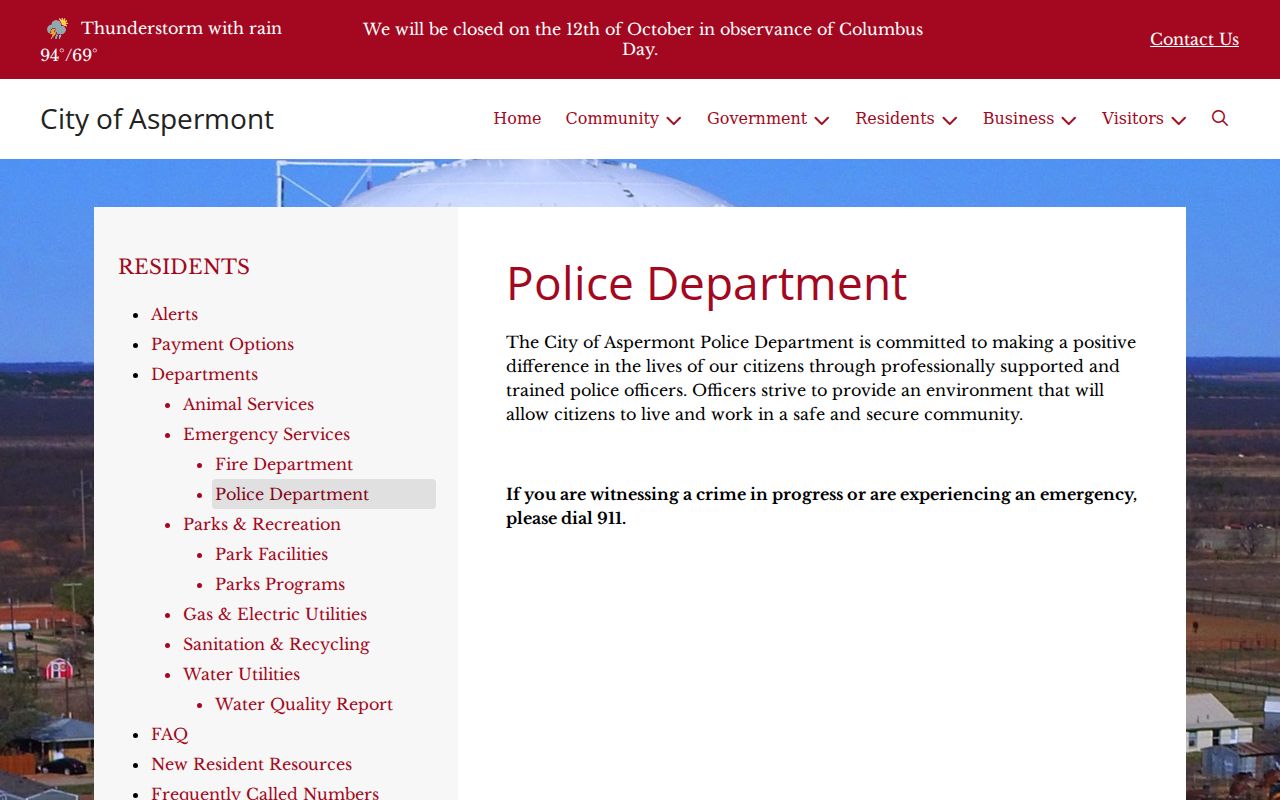Click the RESIDENTS sidebar heading
This screenshot has width=1280, height=800.
coord(184,266)
